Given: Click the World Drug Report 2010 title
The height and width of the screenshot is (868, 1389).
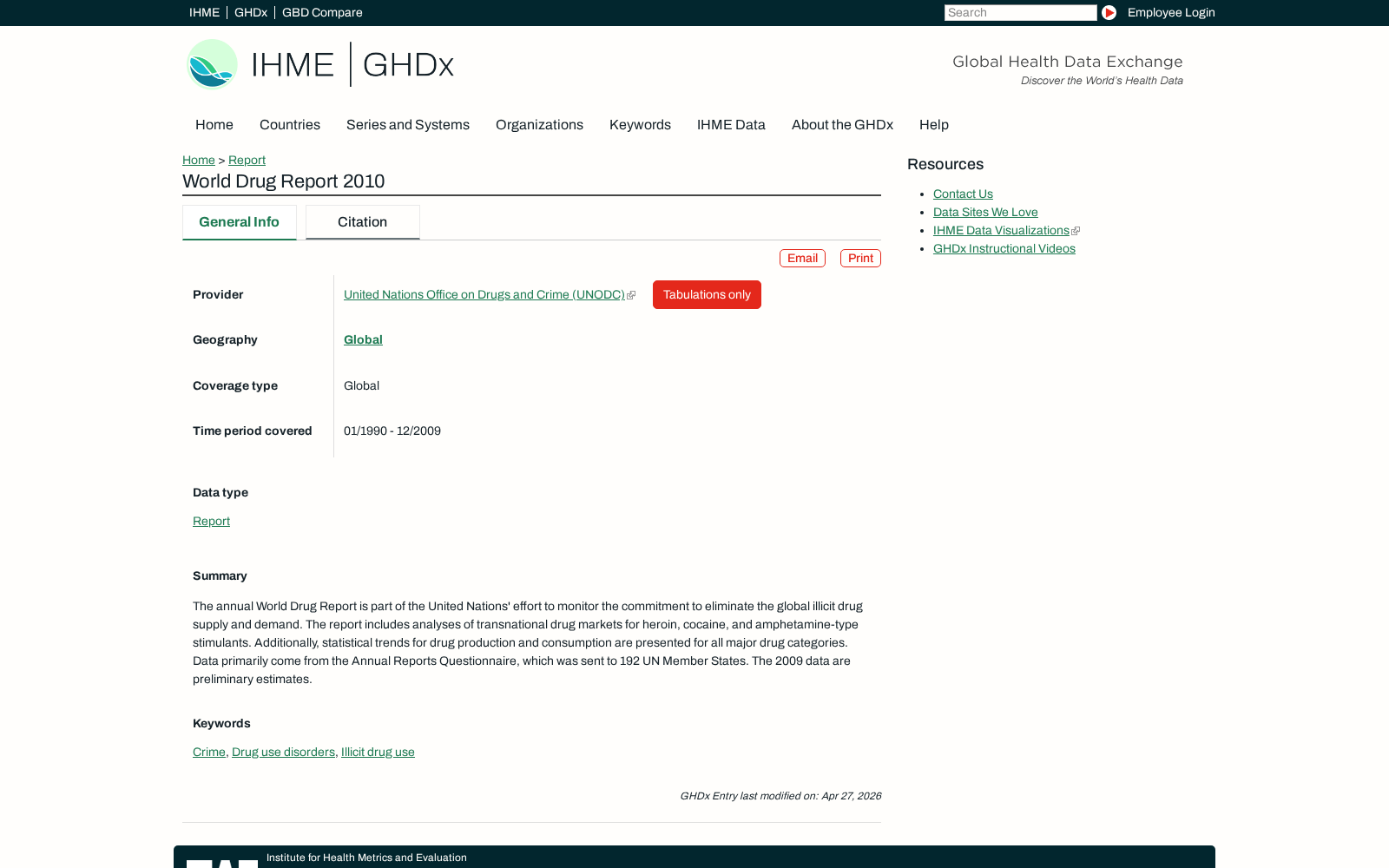Looking at the screenshot, I should (x=284, y=181).
